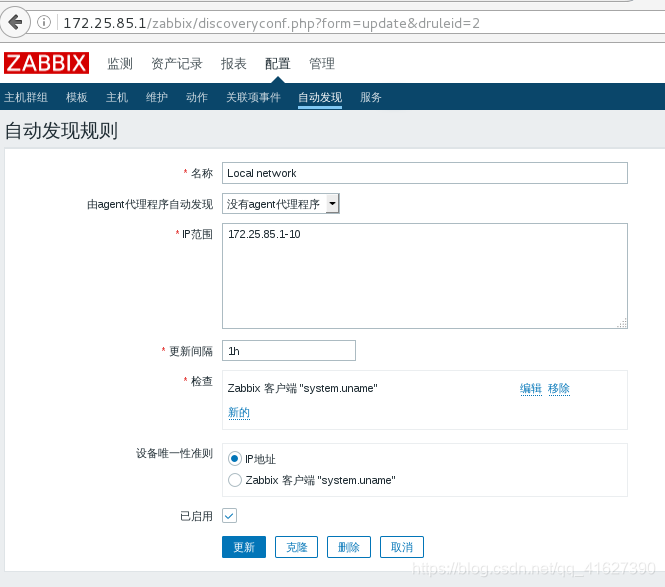The width and height of the screenshot is (665, 587).
Task: Toggle the 已启用 checkbox
Action: click(x=229, y=516)
